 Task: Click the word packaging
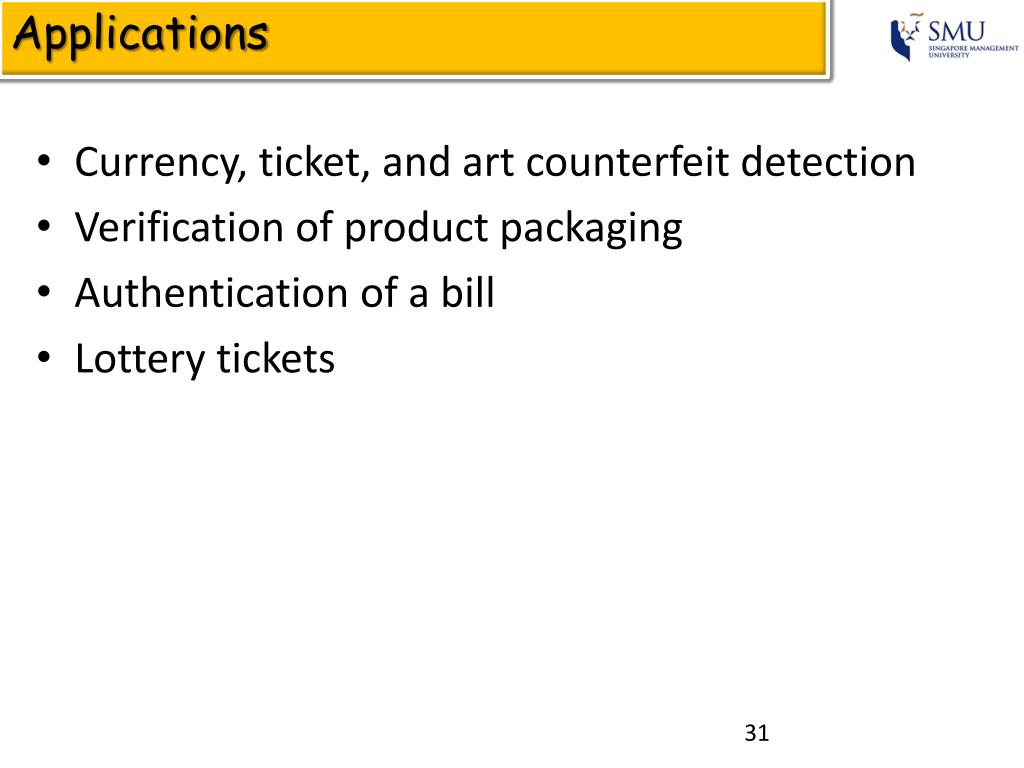(591, 230)
